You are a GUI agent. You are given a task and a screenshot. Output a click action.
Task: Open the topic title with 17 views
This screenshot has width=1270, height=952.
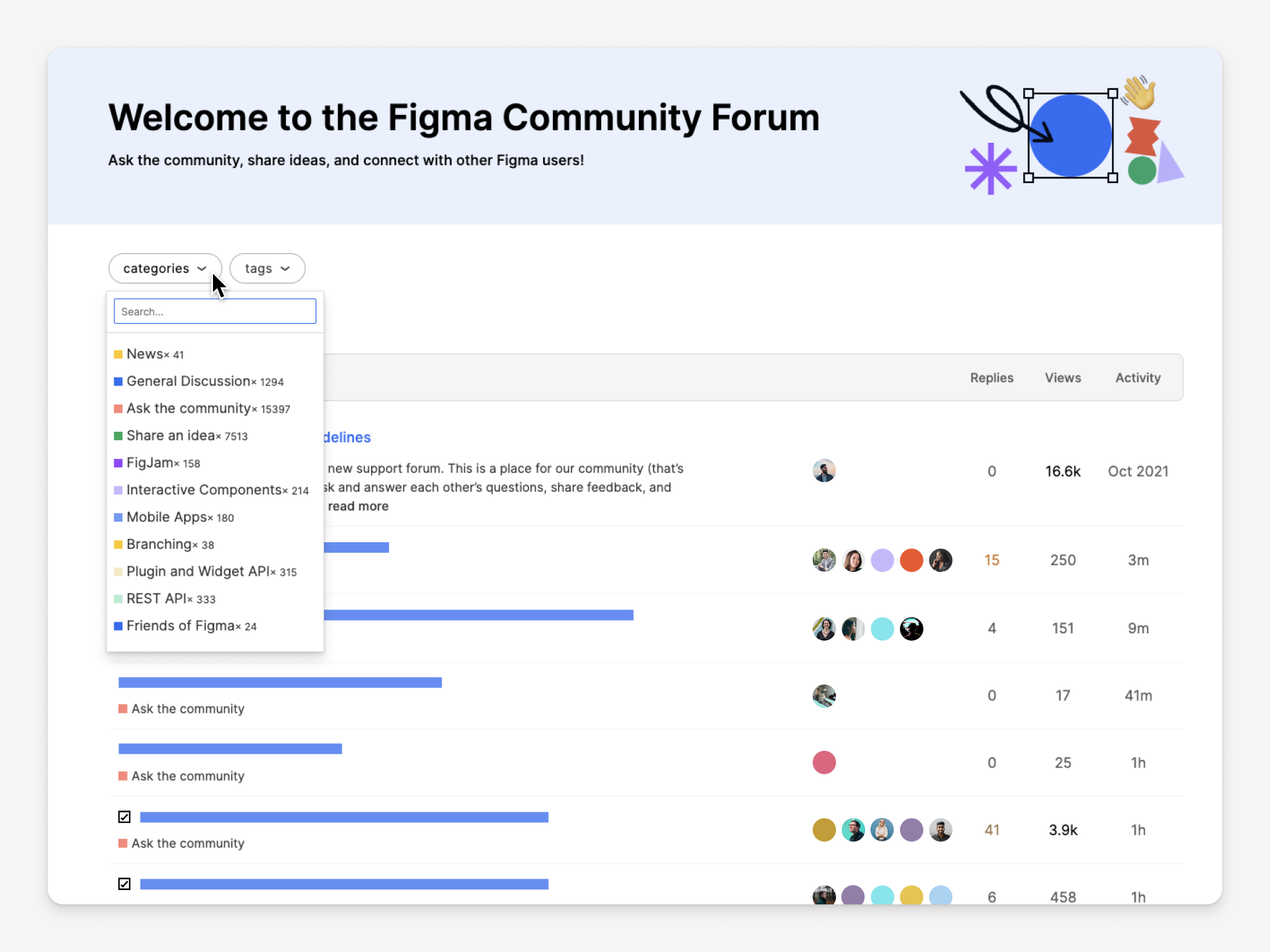(280, 682)
